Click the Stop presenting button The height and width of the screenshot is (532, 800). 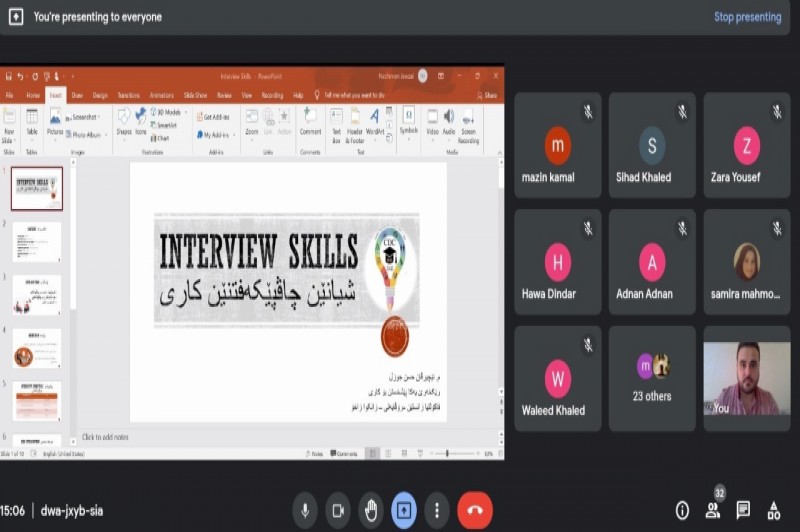coord(747,17)
